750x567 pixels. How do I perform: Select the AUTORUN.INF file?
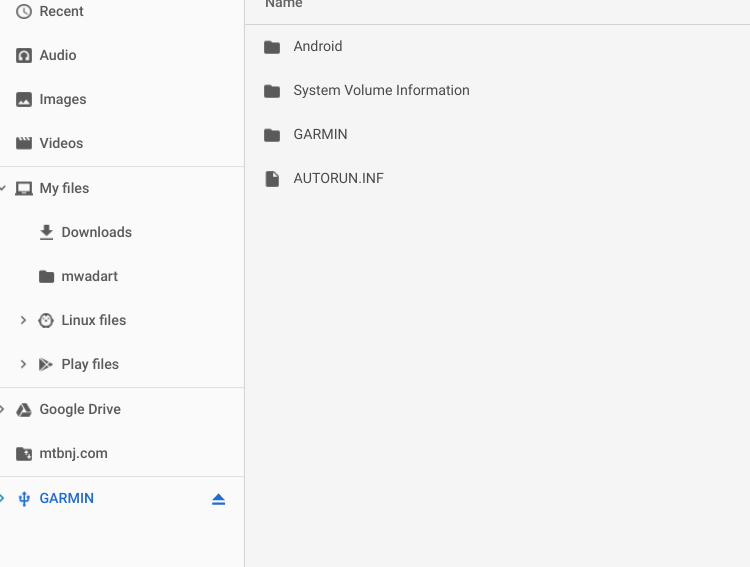pos(338,179)
